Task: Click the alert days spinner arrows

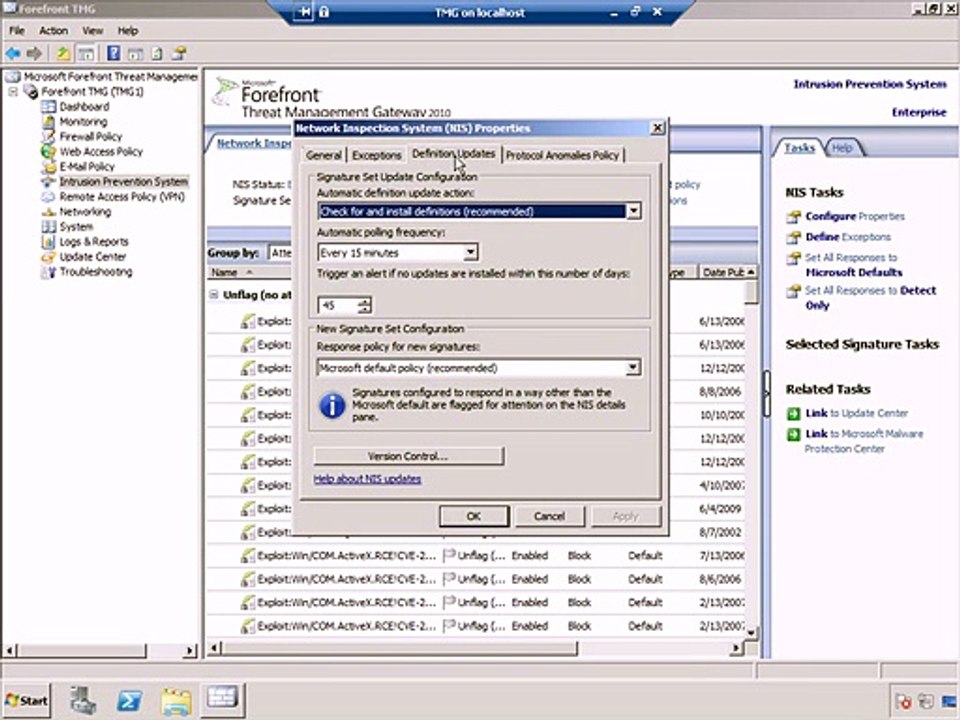Action: coord(364,305)
